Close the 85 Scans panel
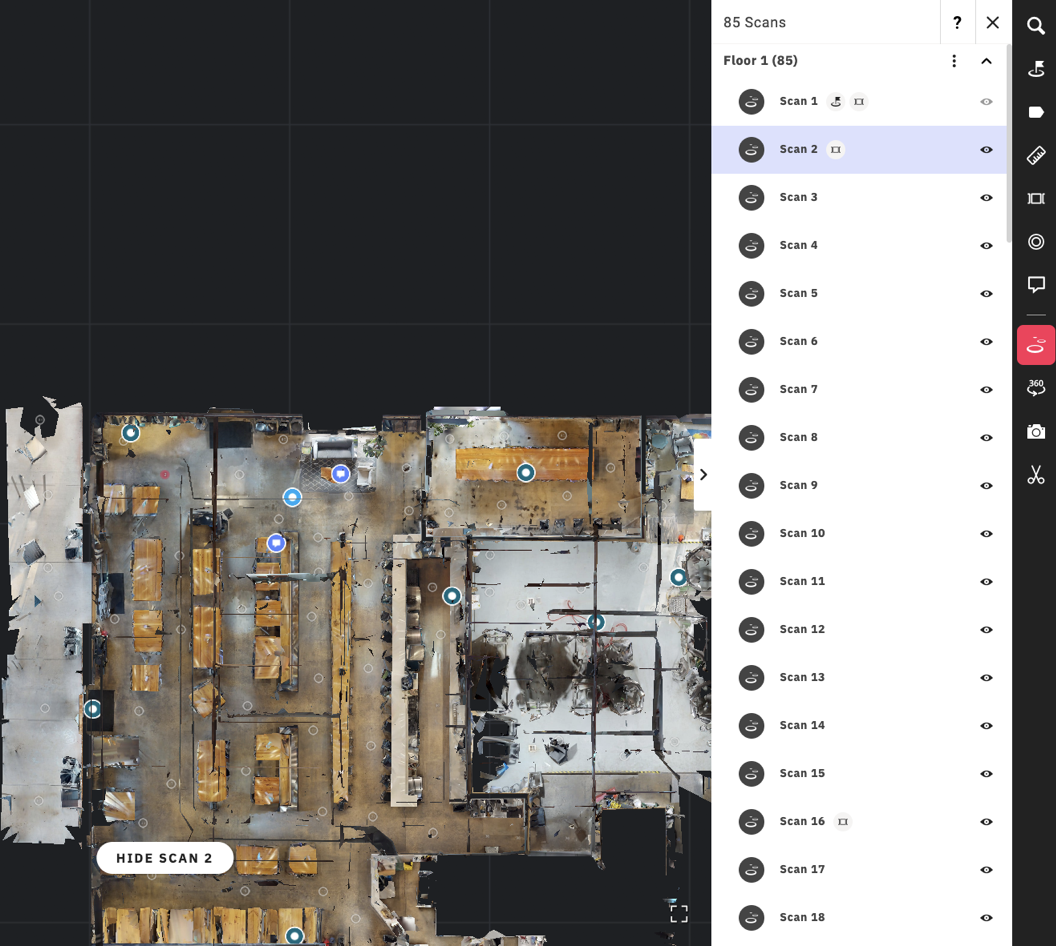This screenshot has height=946, width=1056. 992,22
